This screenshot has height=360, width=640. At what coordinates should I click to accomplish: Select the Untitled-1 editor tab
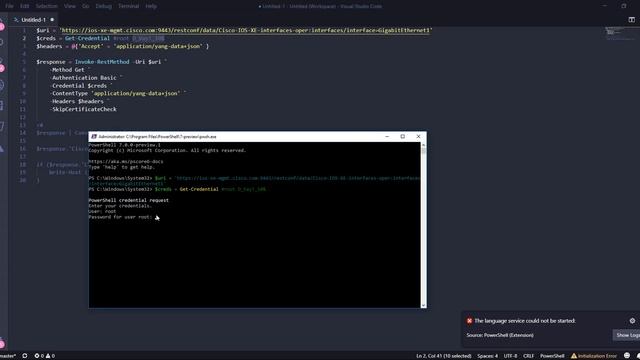(33, 20)
